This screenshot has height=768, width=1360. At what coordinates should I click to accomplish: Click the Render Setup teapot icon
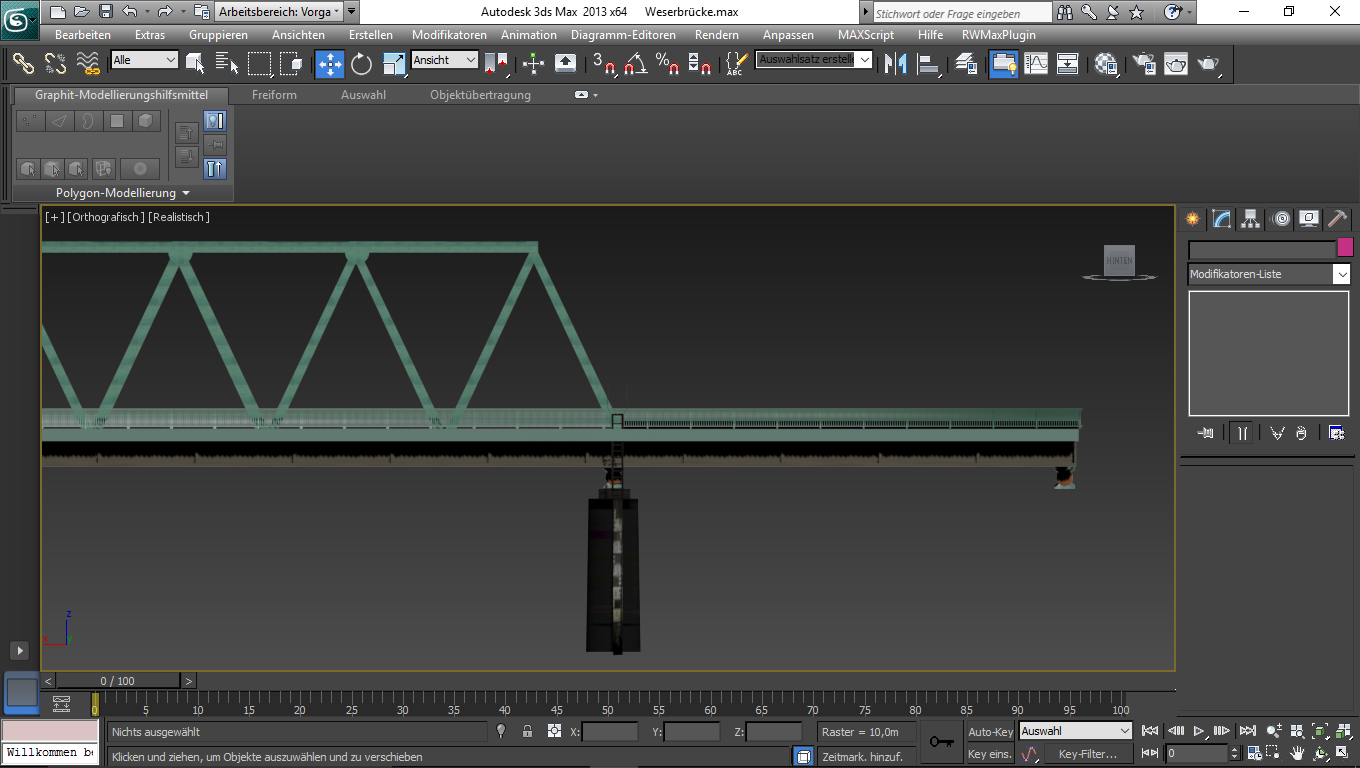tap(1143, 64)
